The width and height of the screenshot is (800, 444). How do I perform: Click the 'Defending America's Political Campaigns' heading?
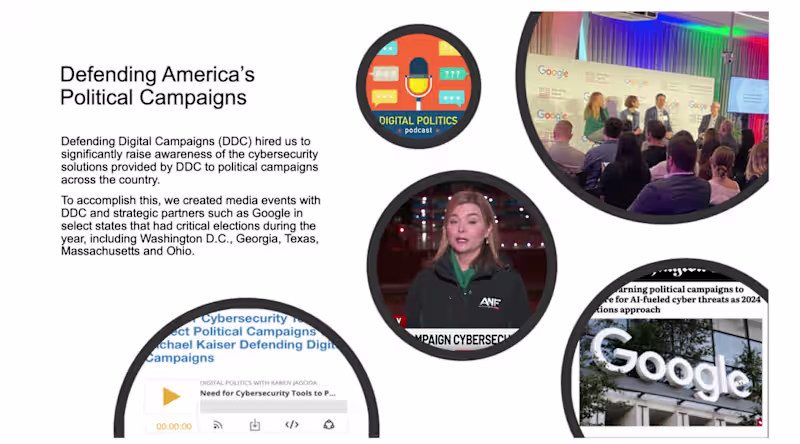click(x=157, y=86)
